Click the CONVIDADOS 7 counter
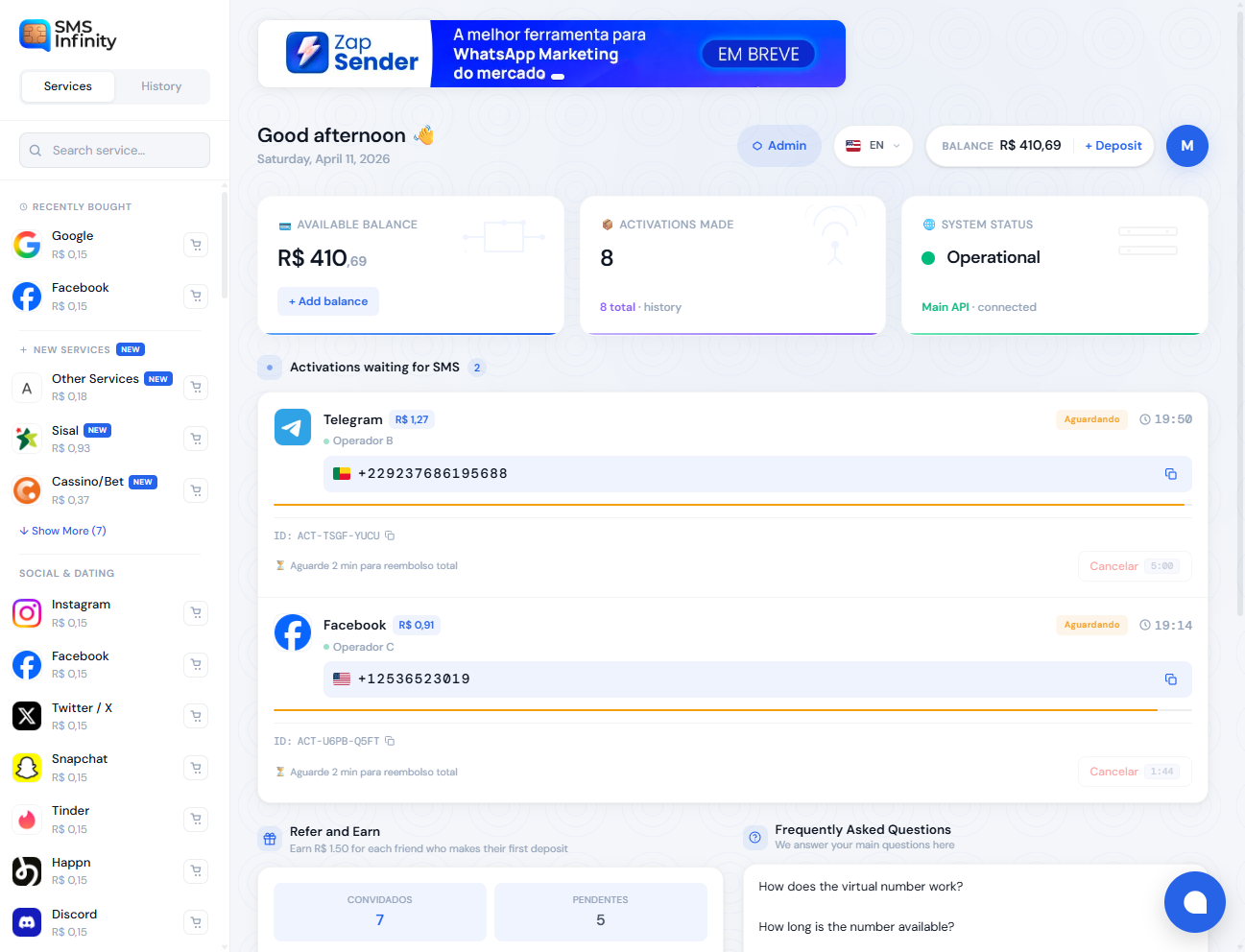 point(380,912)
